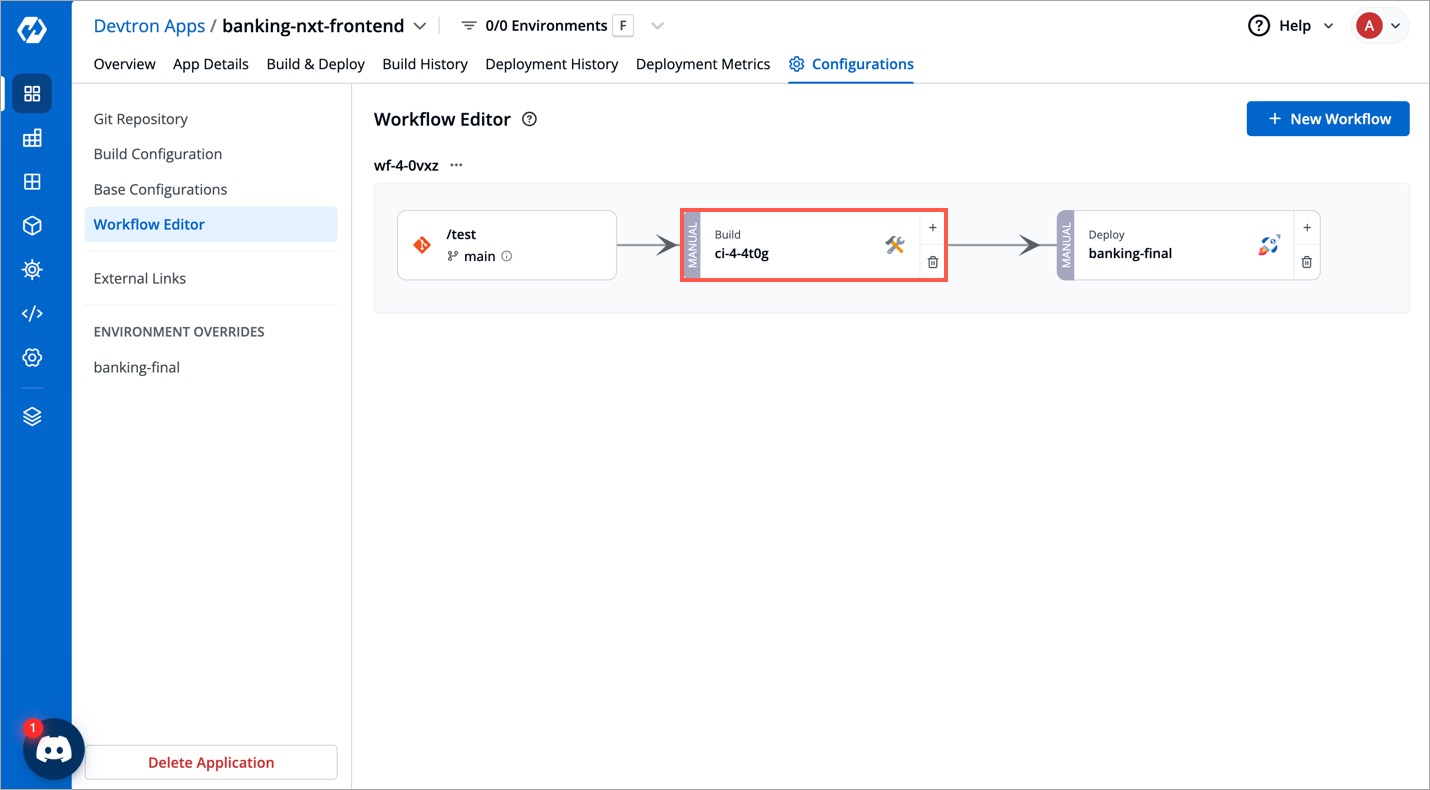
Task: Open the Discord chat bubble icon
Action: coord(53,749)
